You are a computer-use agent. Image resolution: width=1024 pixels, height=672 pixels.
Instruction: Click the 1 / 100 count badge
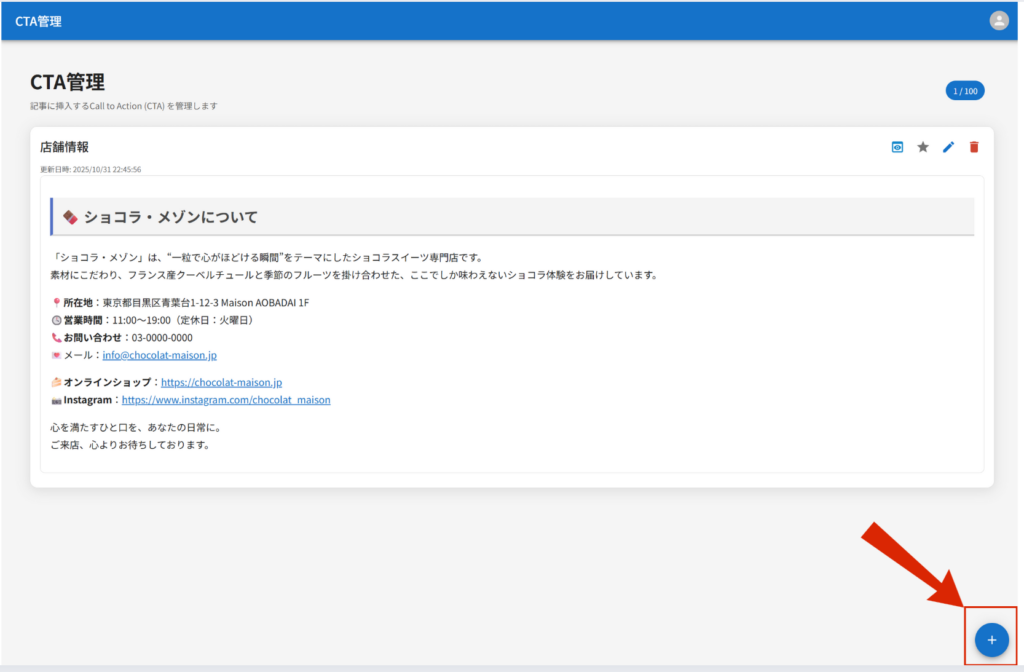(964, 91)
